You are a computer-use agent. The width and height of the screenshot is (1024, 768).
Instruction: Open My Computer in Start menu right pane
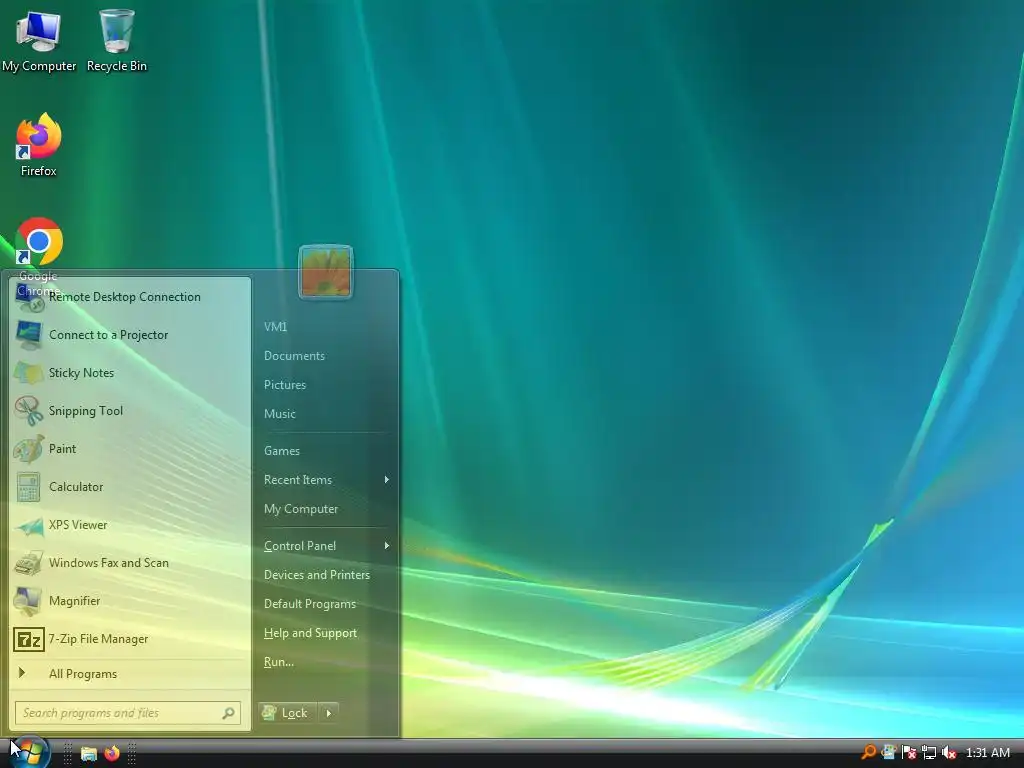[324, 509]
